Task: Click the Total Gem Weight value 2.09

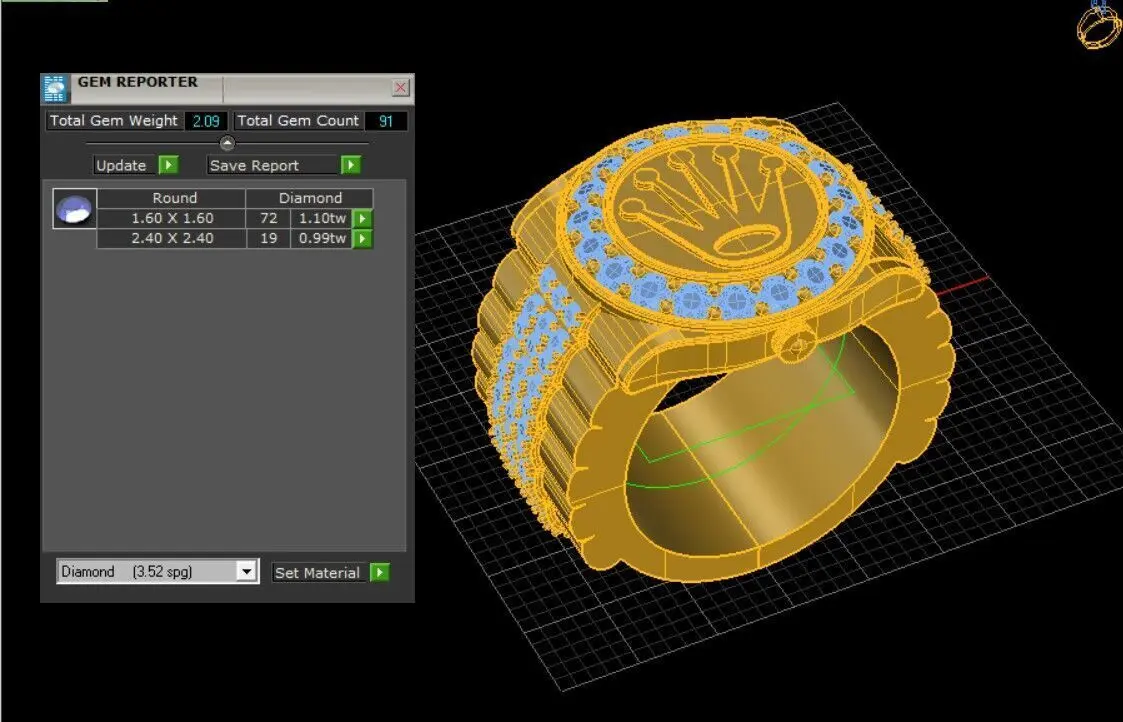Action: (206, 121)
